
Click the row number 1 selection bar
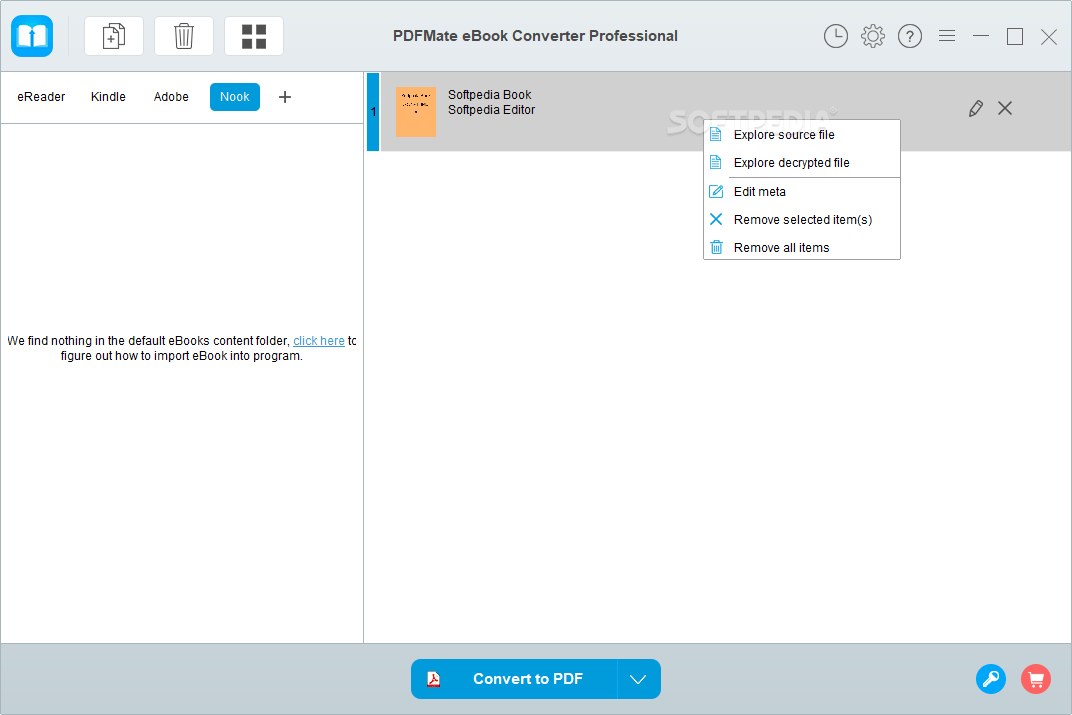[x=373, y=112]
